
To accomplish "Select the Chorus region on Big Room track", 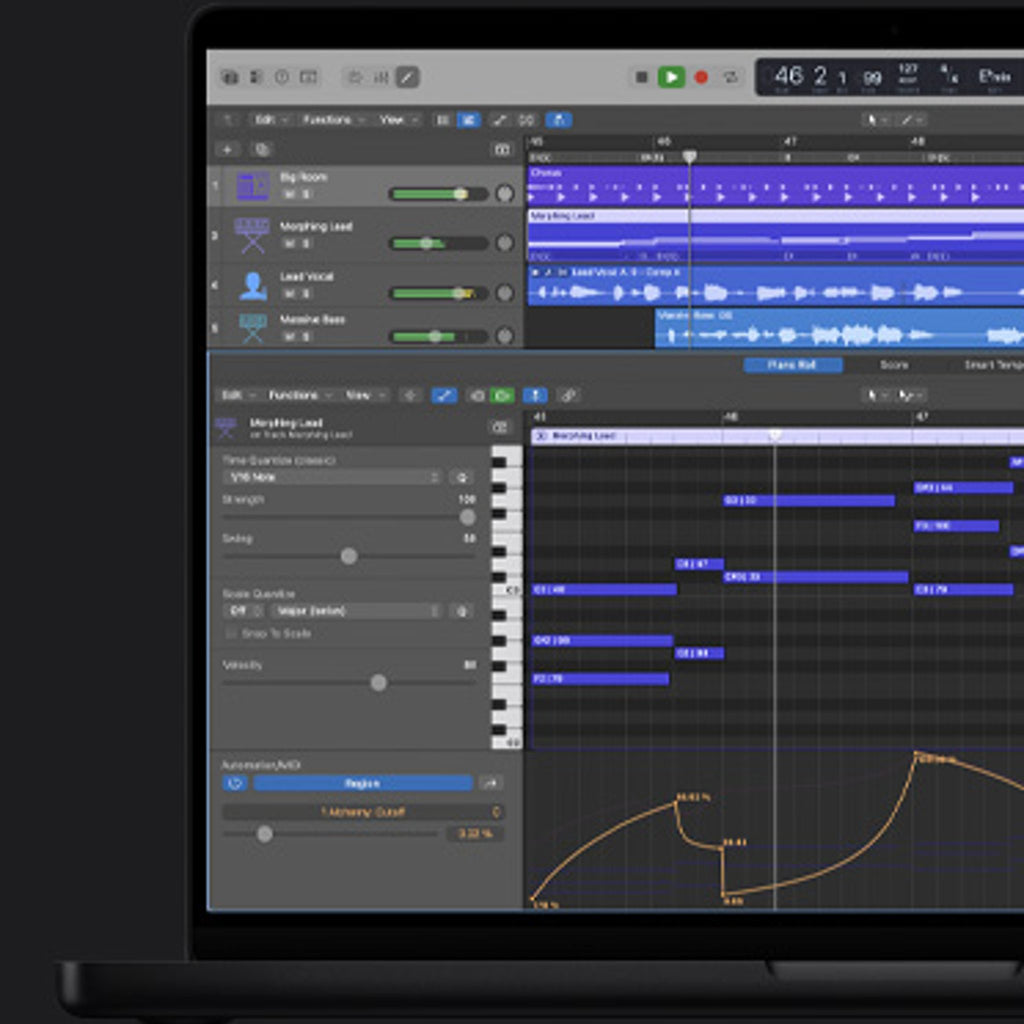I will (775, 185).
